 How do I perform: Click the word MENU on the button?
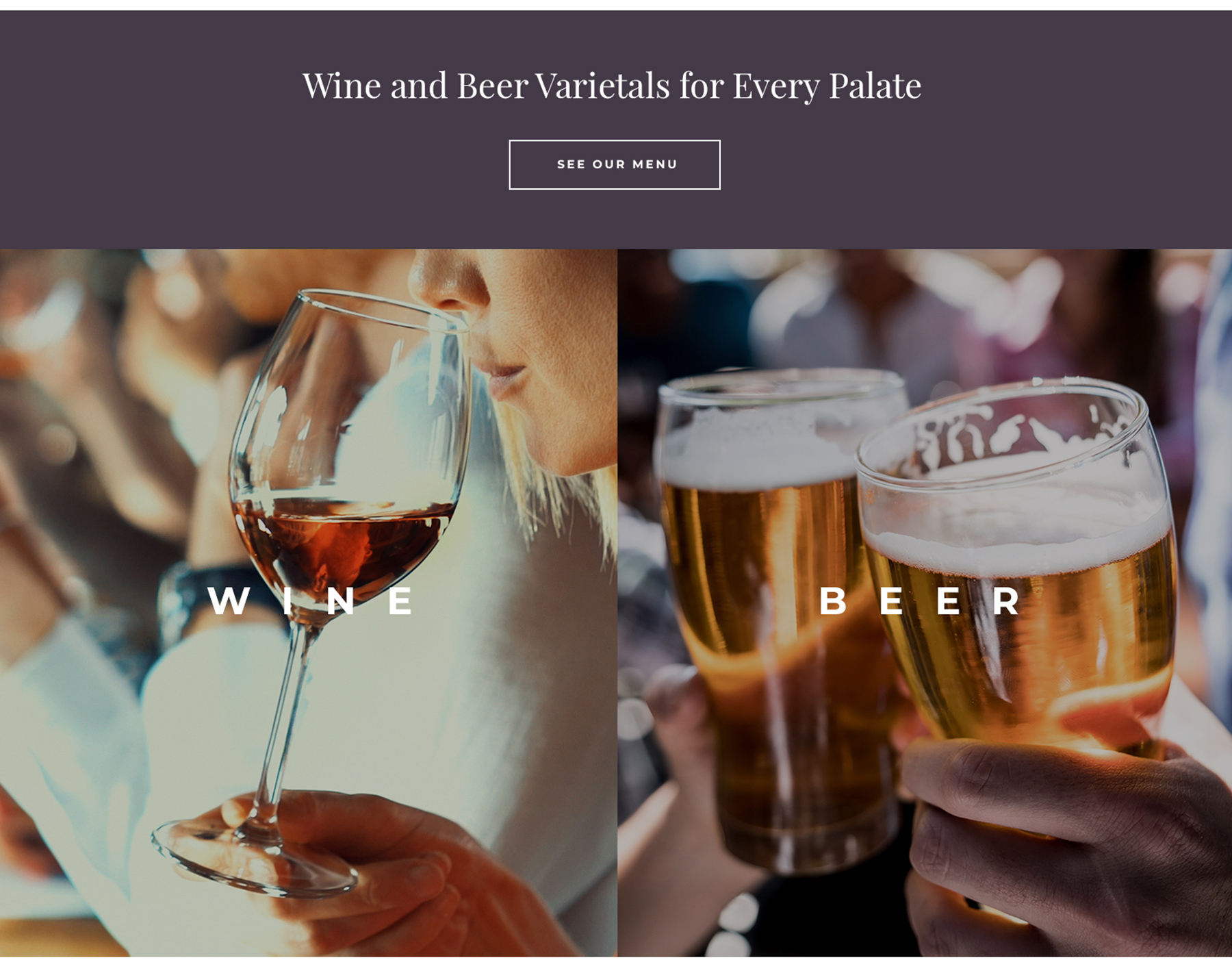tap(655, 164)
